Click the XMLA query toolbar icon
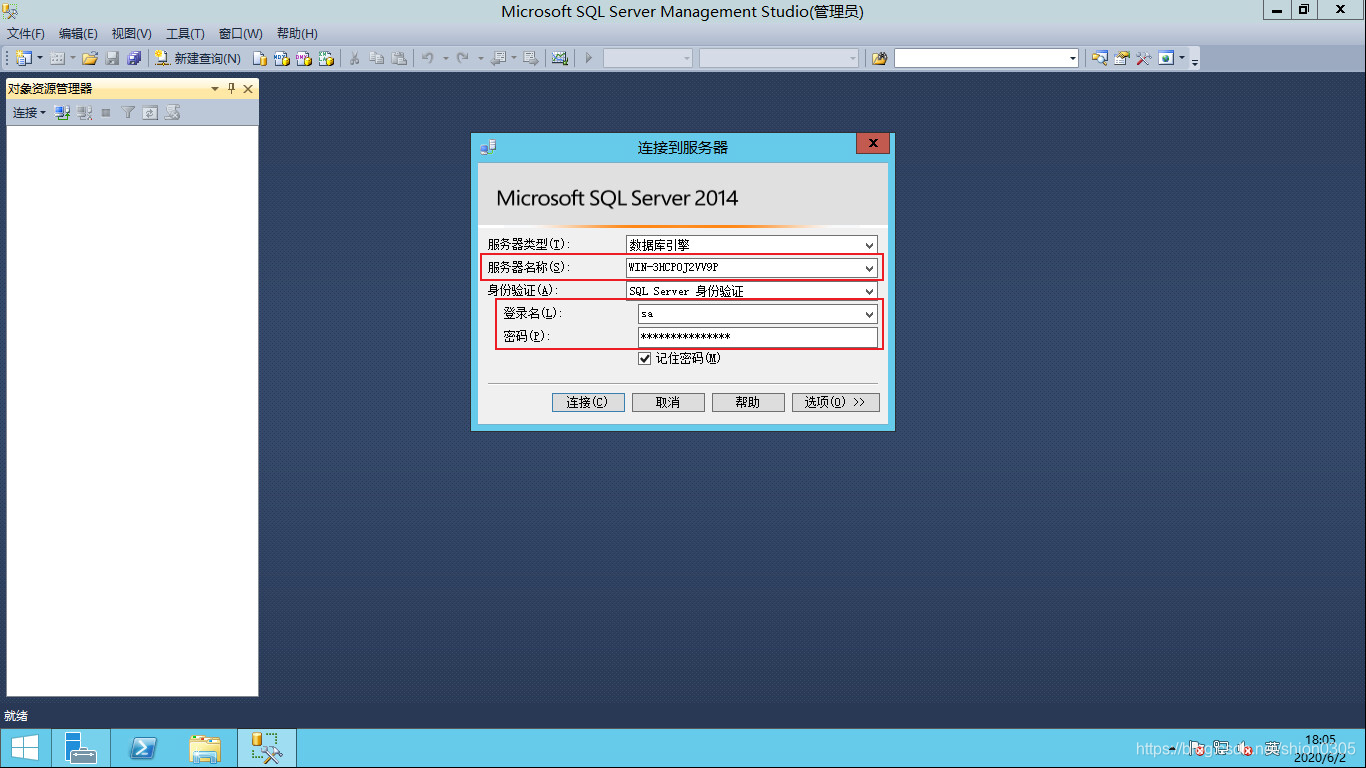Screen dimensions: 1366x768 (x=326, y=58)
